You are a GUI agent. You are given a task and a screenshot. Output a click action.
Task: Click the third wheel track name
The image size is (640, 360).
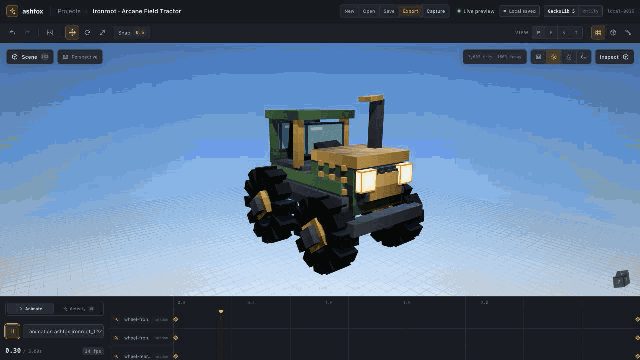(136, 356)
